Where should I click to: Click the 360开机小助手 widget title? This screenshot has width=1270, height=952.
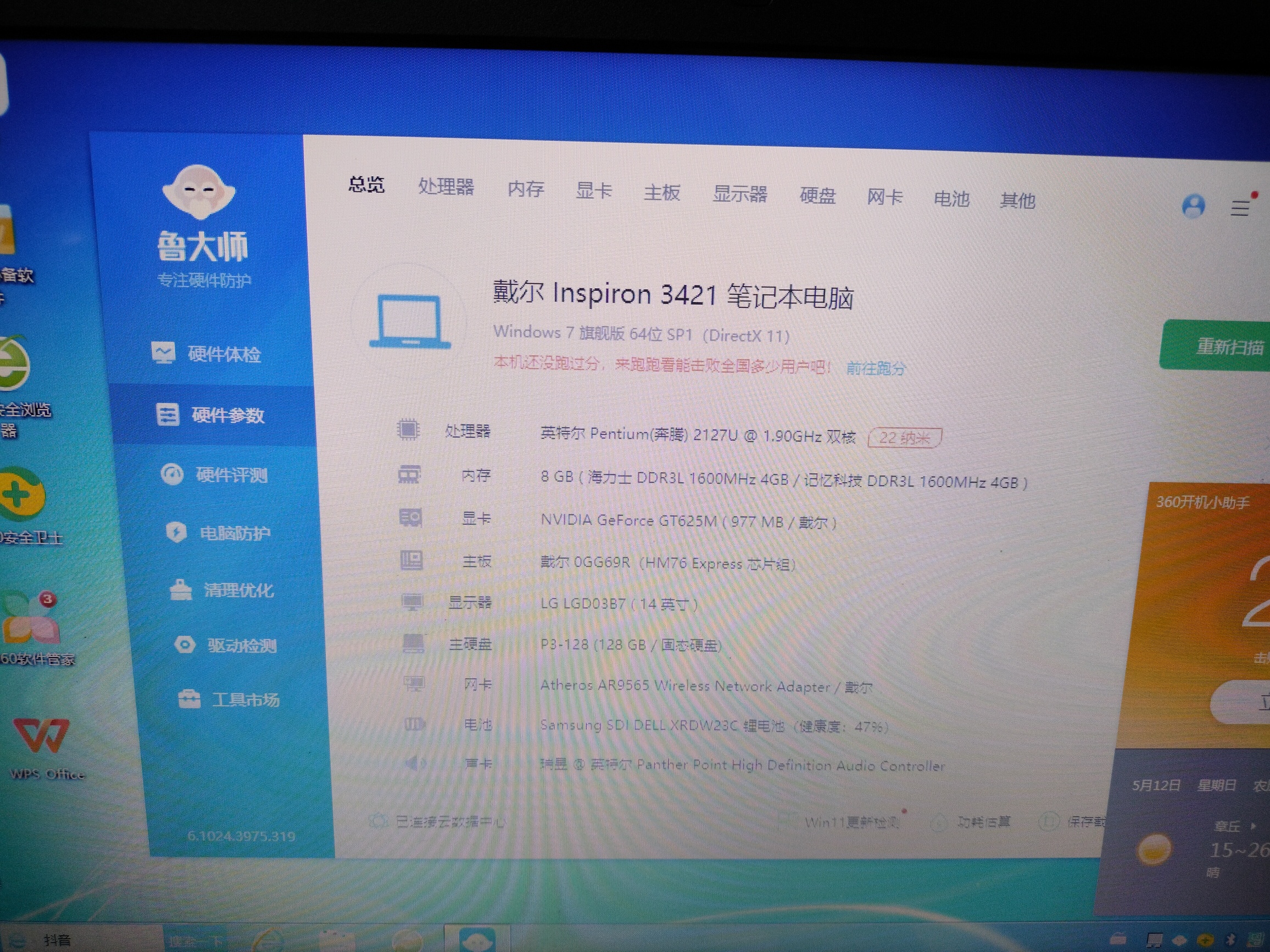coord(1203,502)
